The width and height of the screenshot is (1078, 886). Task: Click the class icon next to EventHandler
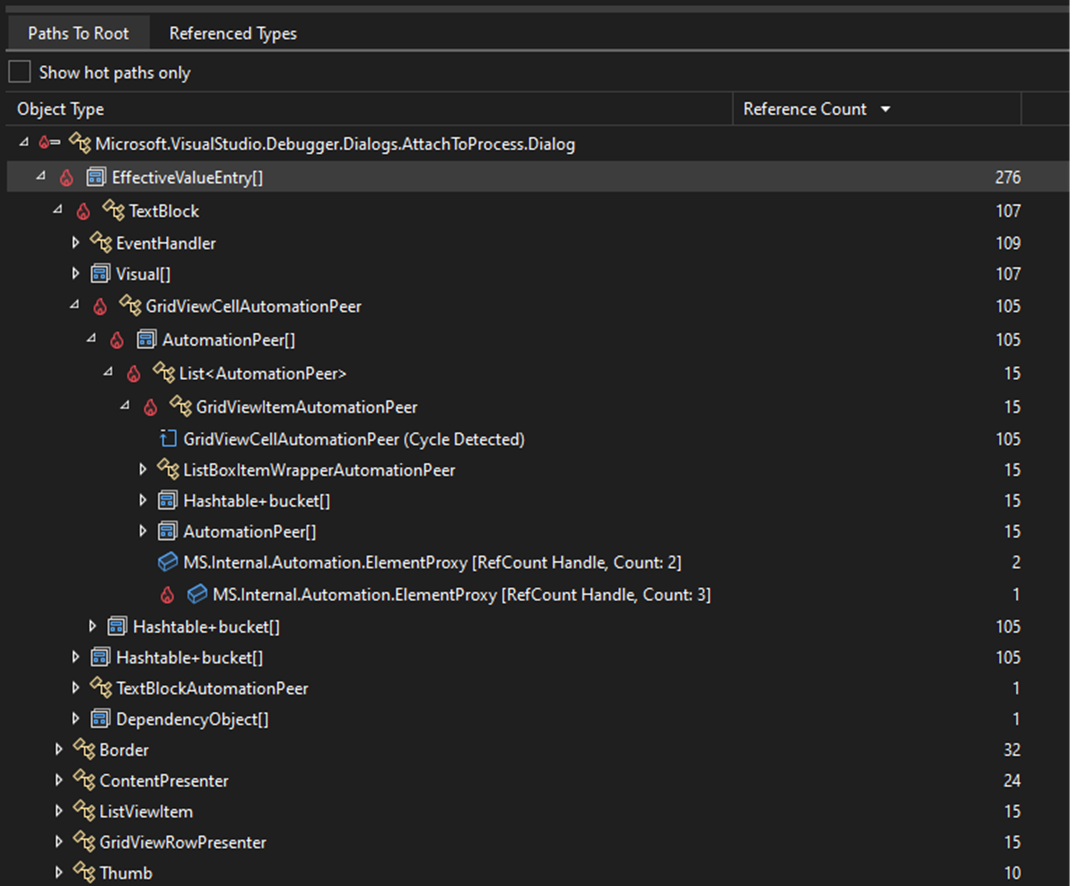[100, 243]
